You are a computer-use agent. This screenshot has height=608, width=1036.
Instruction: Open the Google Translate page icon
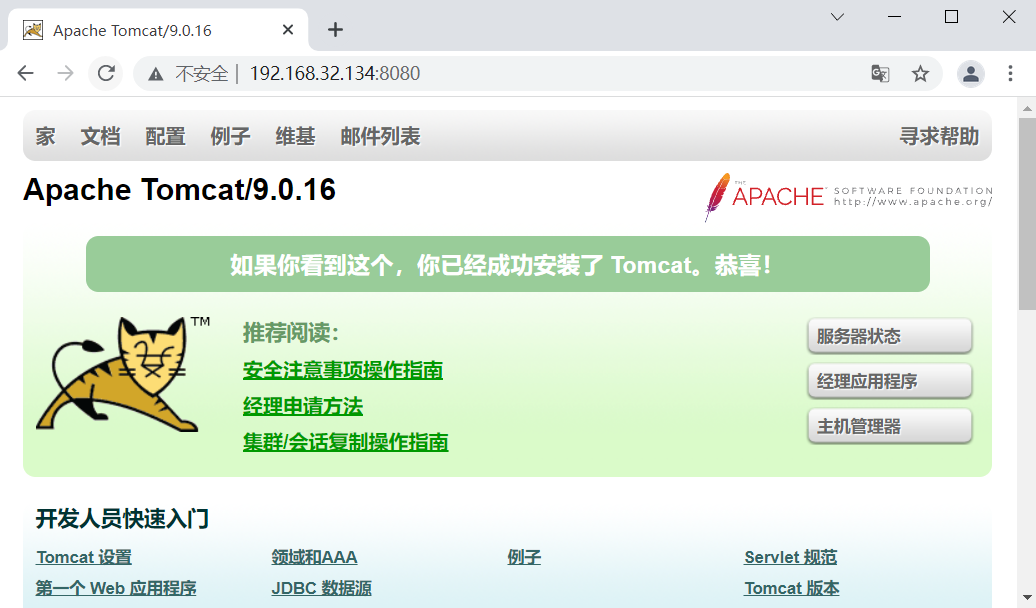click(x=880, y=73)
